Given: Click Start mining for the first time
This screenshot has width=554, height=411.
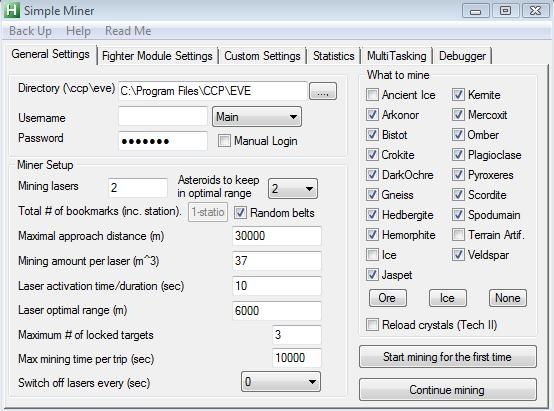Looking at the screenshot, I should 448,357.
